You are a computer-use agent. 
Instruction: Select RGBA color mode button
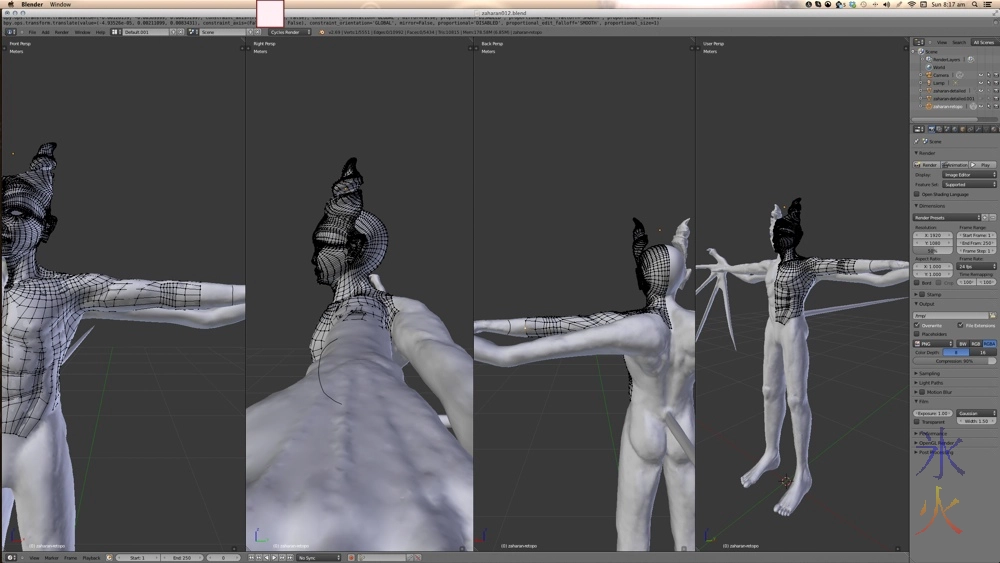[989, 343]
